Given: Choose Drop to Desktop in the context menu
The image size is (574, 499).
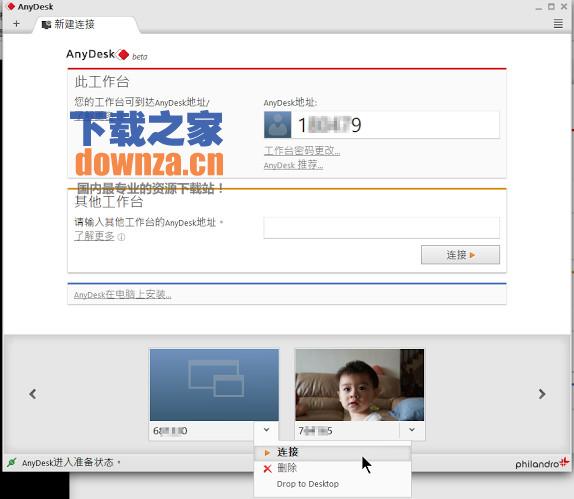Looking at the screenshot, I should tap(332, 484).
